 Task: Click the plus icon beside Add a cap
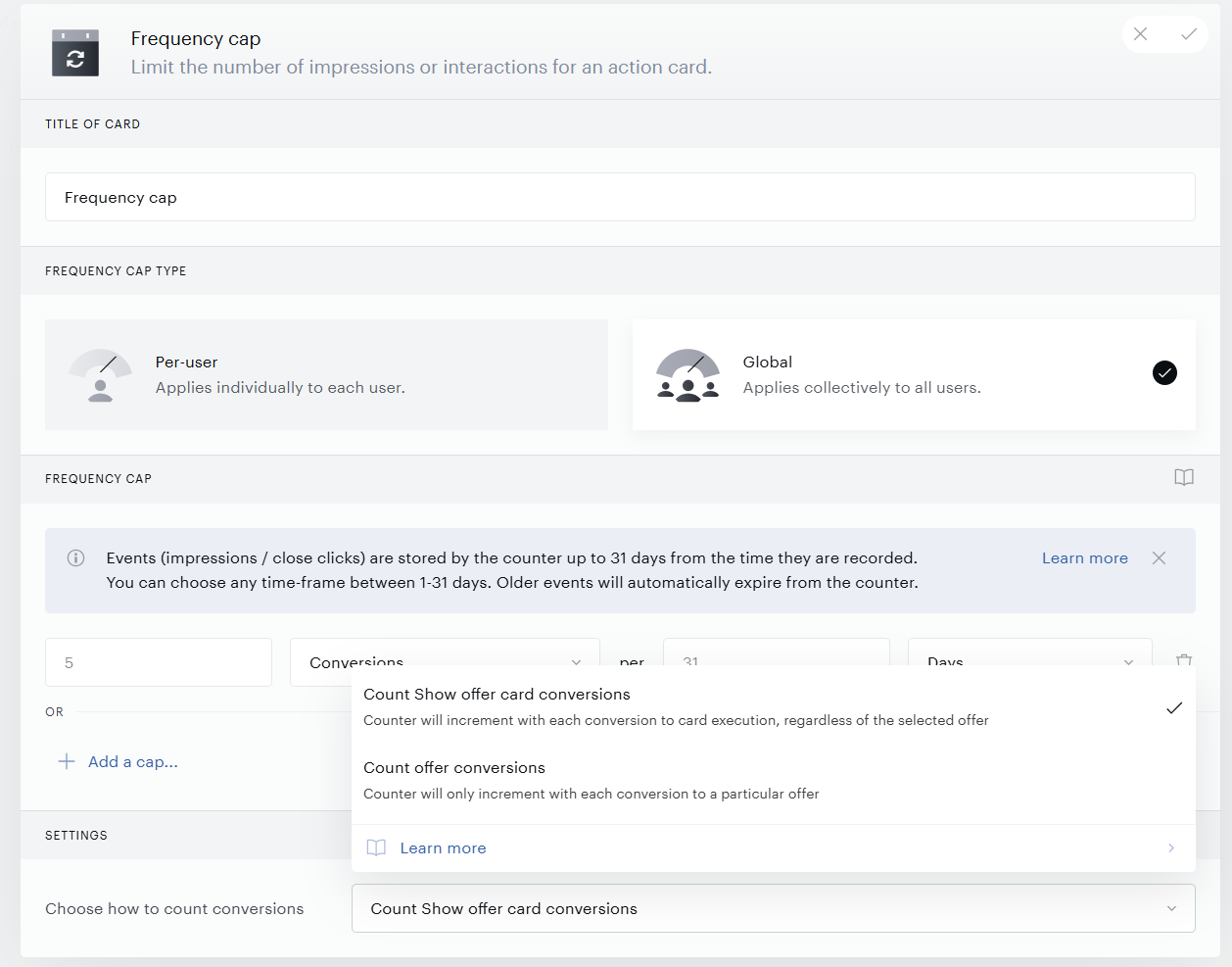pos(67,762)
